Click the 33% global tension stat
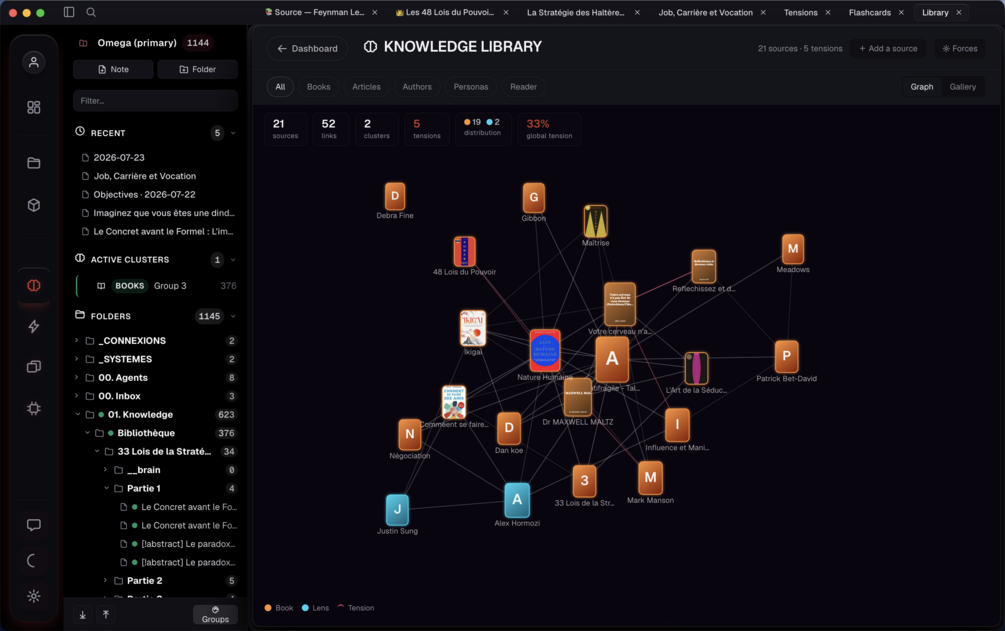 (x=549, y=128)
